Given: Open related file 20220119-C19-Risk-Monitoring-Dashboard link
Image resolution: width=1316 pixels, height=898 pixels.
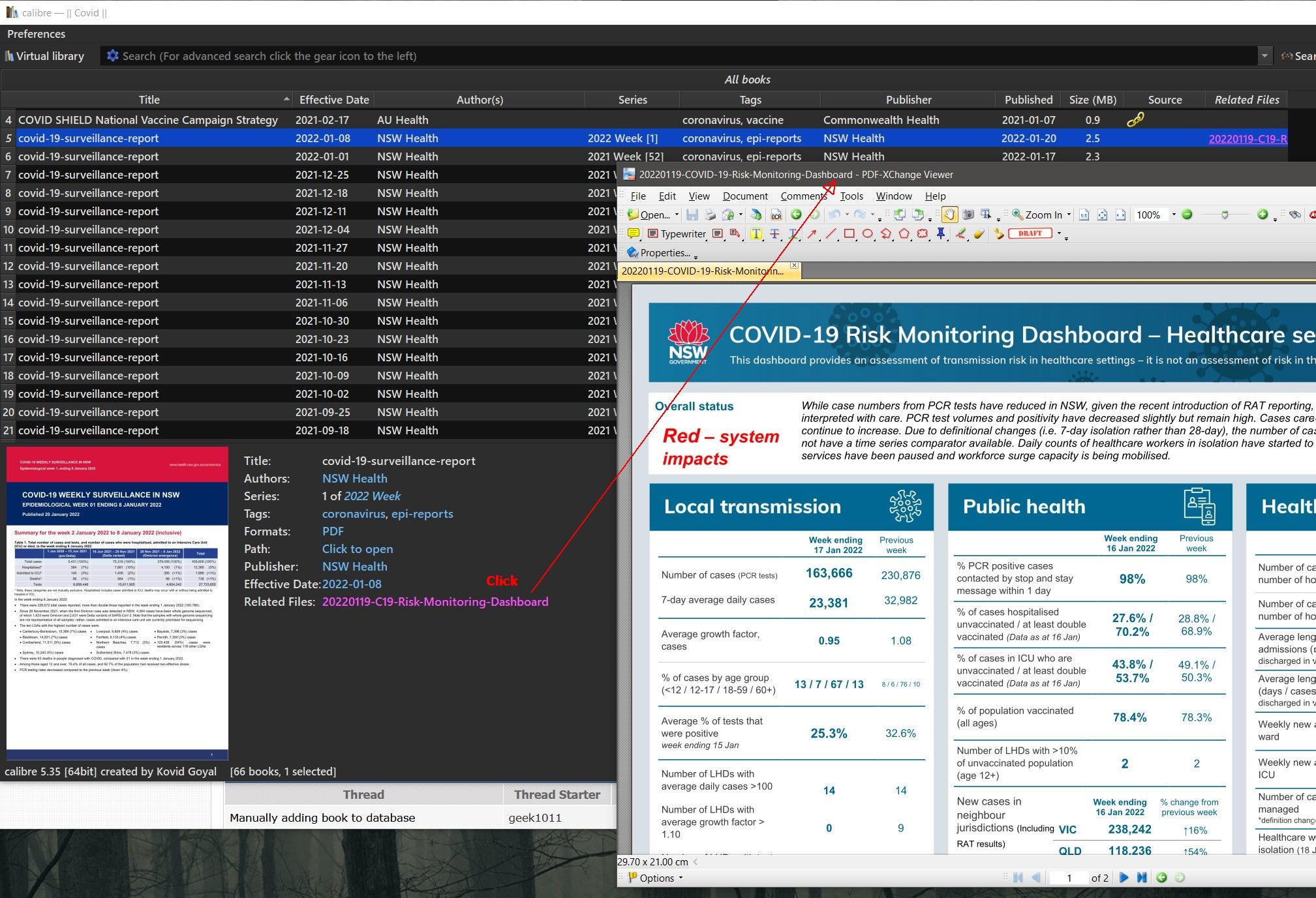Looking at the screenshot, I should coord(435,602).
